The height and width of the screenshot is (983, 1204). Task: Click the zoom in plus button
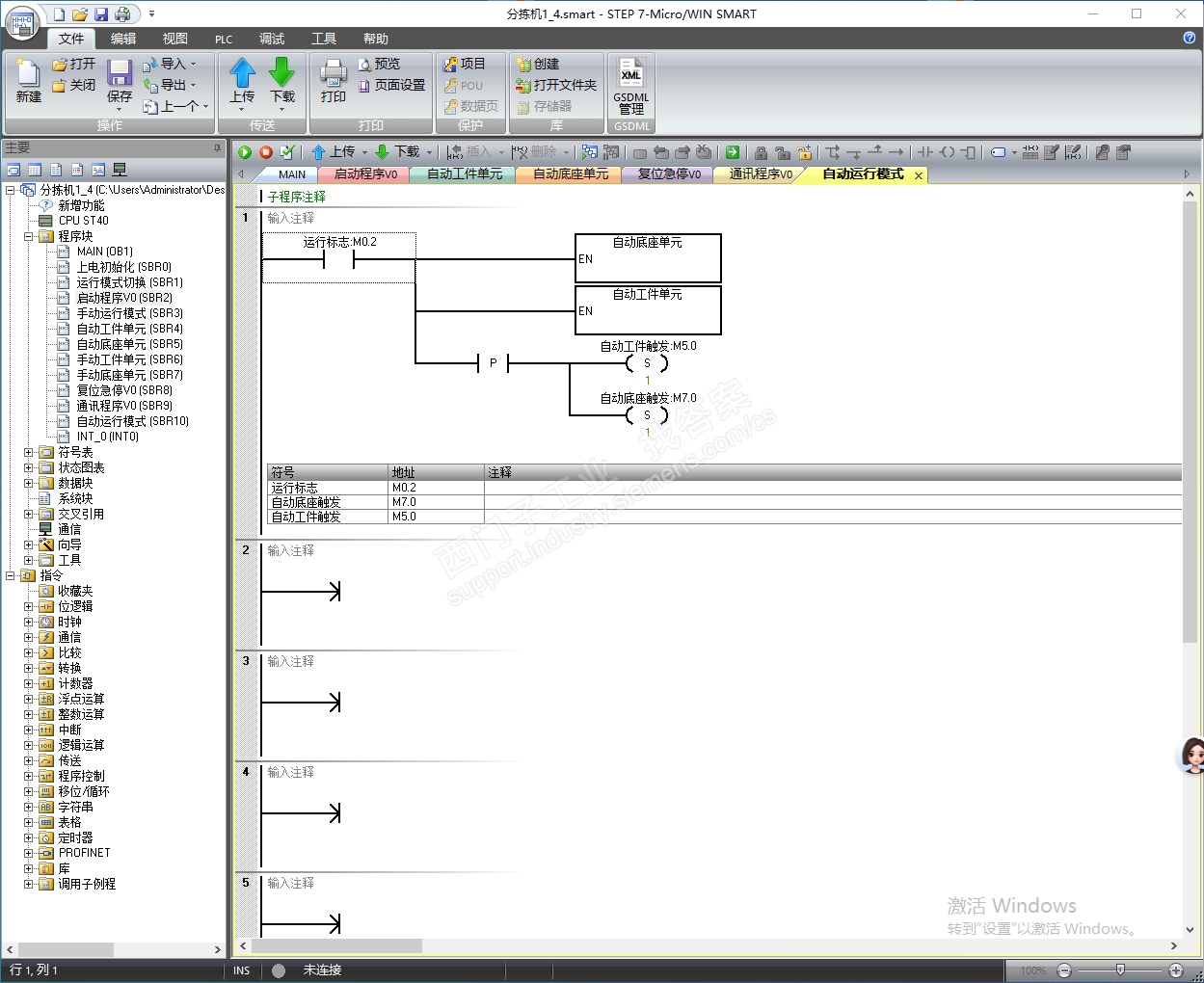1176,970
